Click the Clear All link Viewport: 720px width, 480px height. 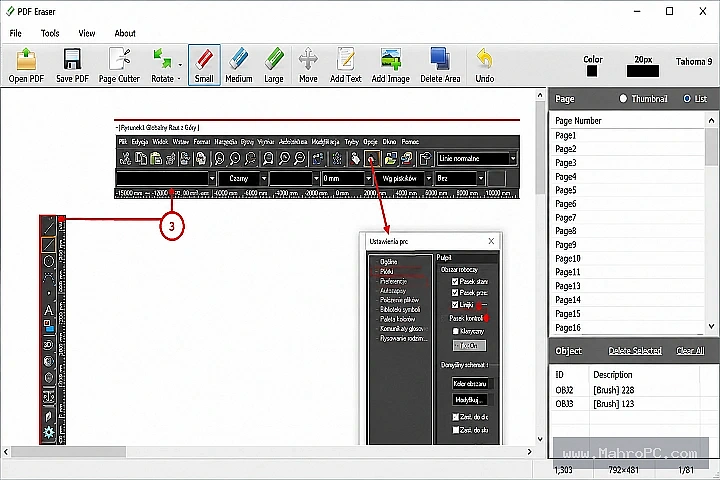coord(690,350)
